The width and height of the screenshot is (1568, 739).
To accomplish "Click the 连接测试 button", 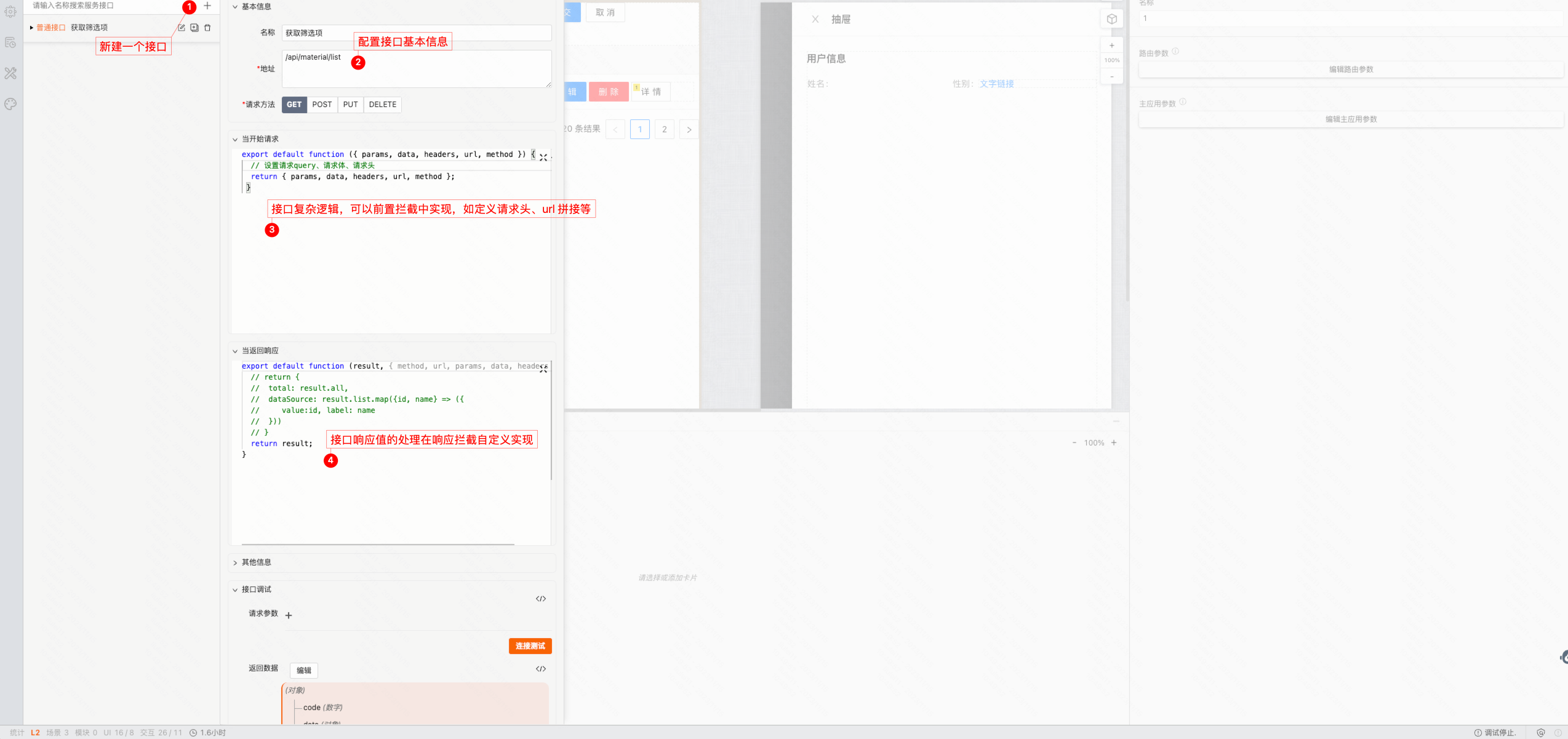I will pyautogui.click(x=530, y=645).
